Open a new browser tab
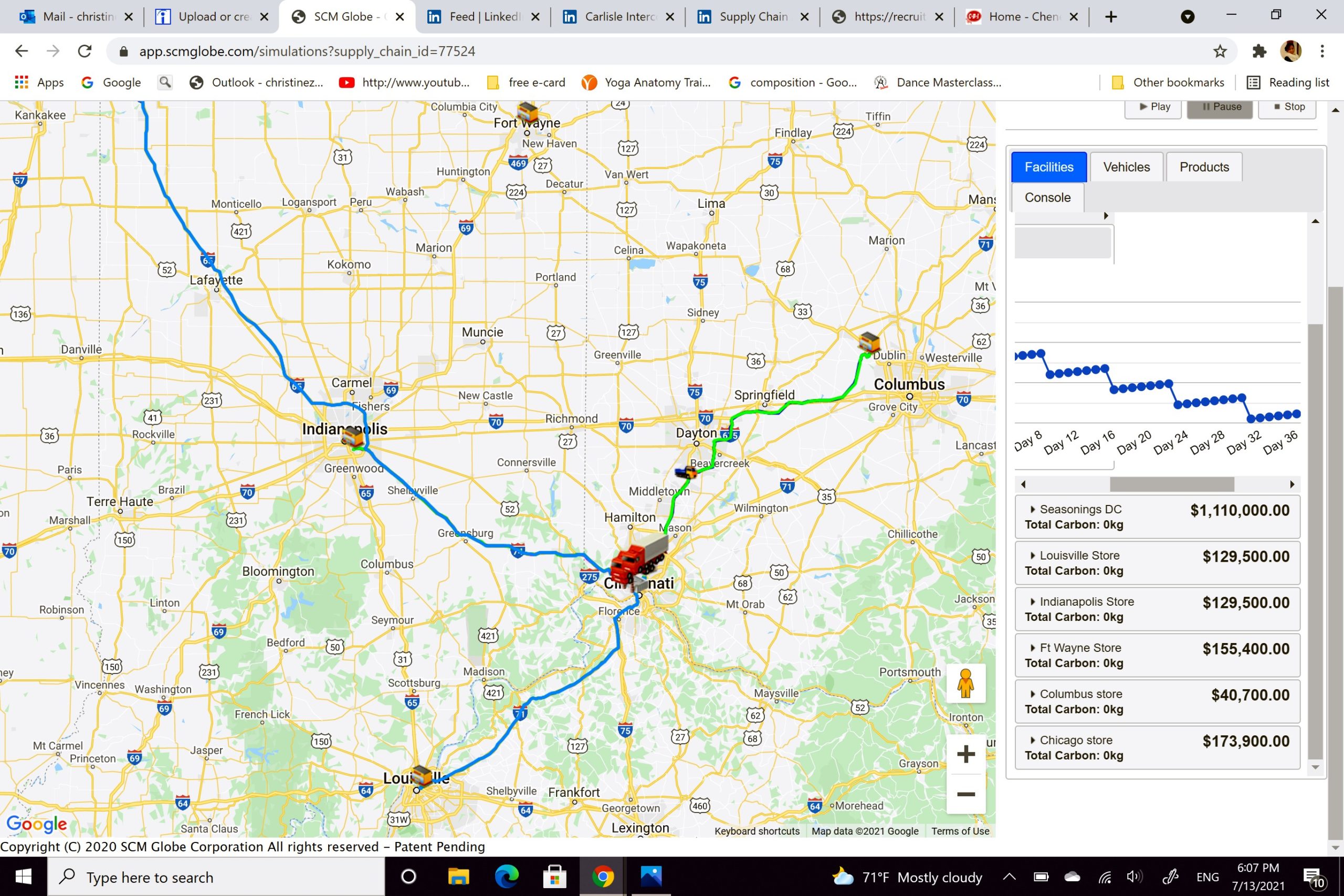Viewport: 1344px width, 896px height. [1111, 17]
